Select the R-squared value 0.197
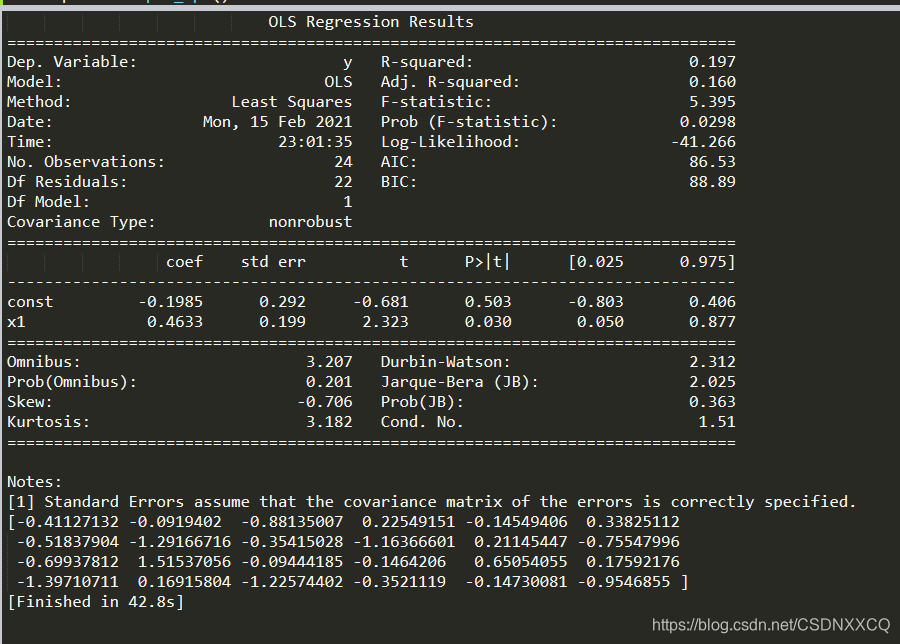 712,61
